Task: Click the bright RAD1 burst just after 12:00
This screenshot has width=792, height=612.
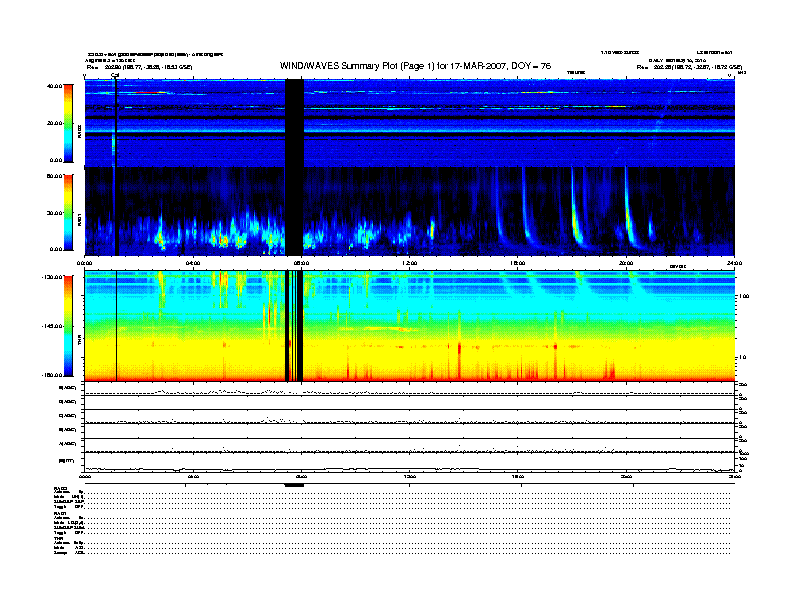Action: coord(432,230)
